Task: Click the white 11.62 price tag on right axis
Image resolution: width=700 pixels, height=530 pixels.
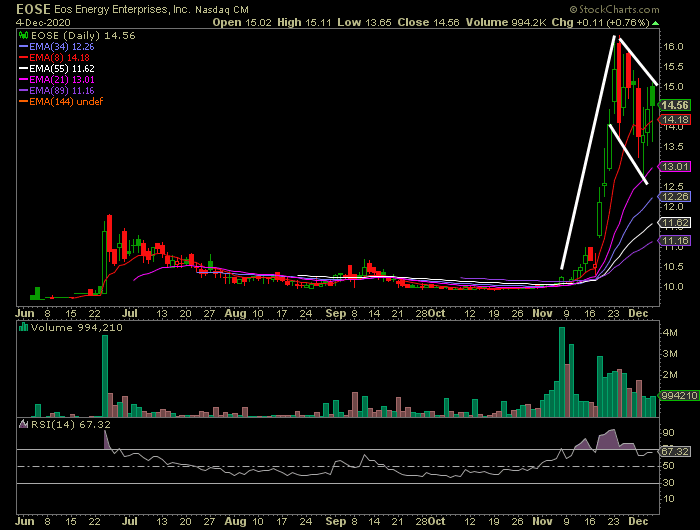Action: pyautogui.click(x=675, y=222)
